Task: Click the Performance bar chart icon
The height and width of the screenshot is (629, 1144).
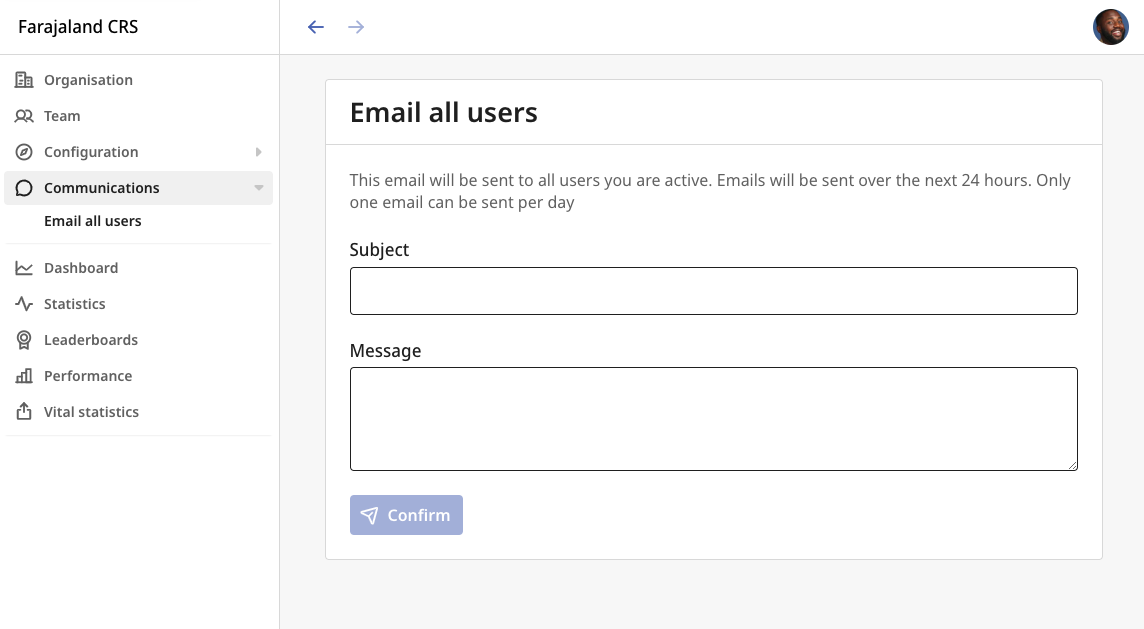Action: point(24,376)
